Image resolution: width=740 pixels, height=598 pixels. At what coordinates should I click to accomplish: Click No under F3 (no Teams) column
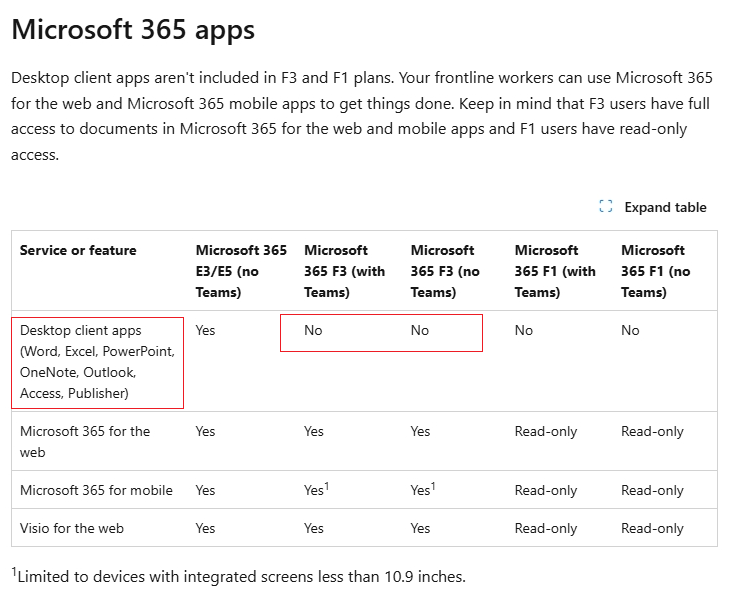[x=420, y=330]
